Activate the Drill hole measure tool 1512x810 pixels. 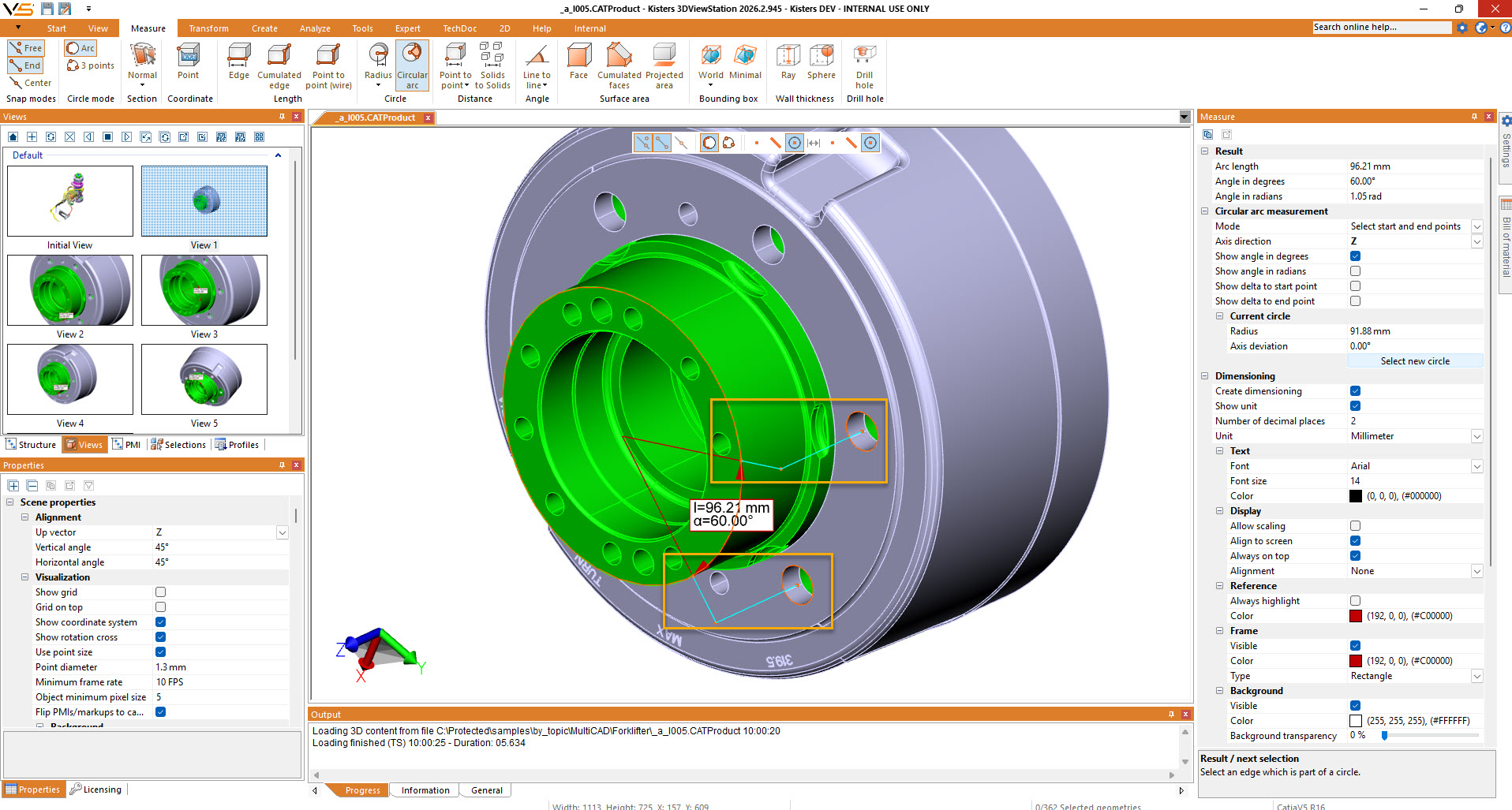pyautogui.click(x=865, y=65)
